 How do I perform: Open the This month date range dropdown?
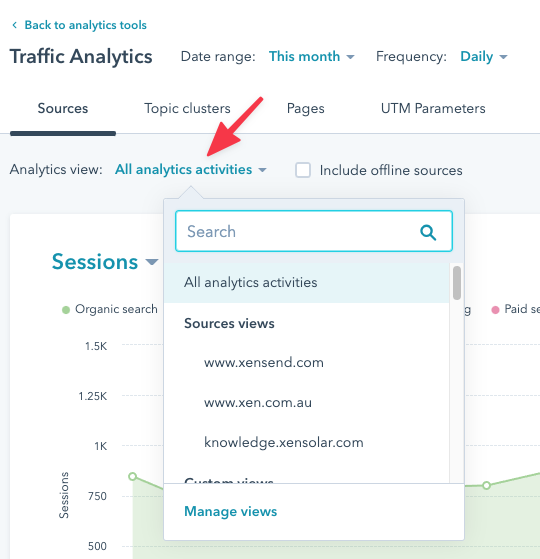(x=312, y=56)
